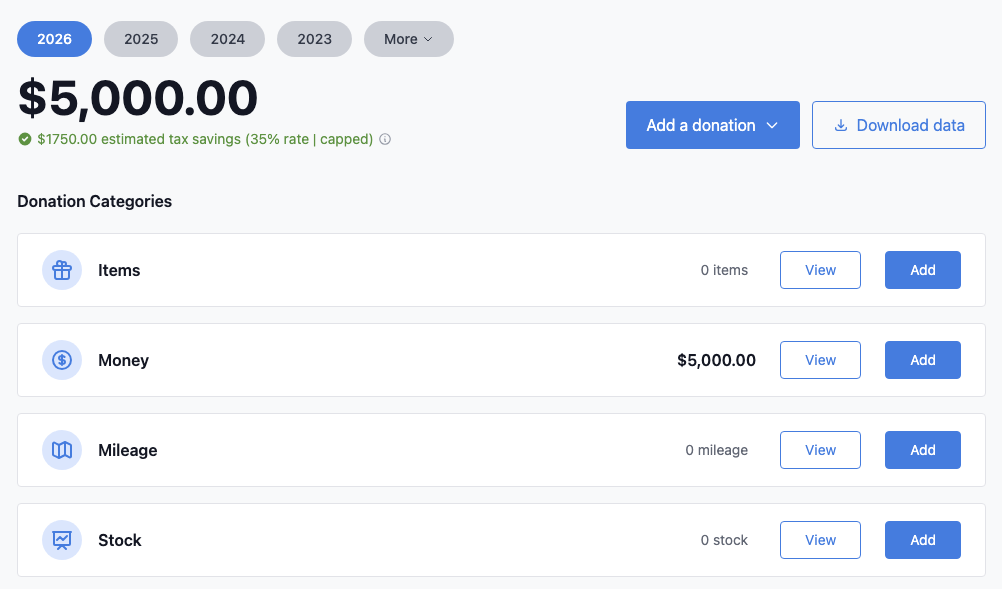
Task: Download the donation data
Action: pyautogui.click(x=898, y=124)
